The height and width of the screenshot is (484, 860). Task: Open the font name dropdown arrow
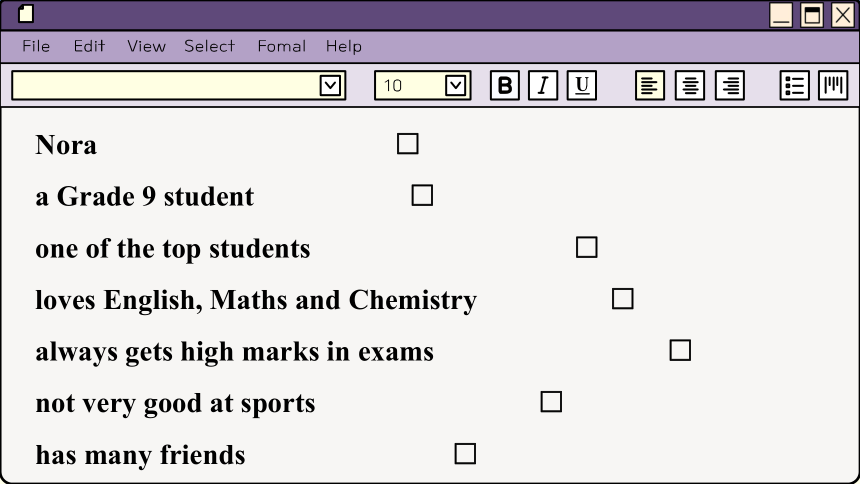(330, 86)
